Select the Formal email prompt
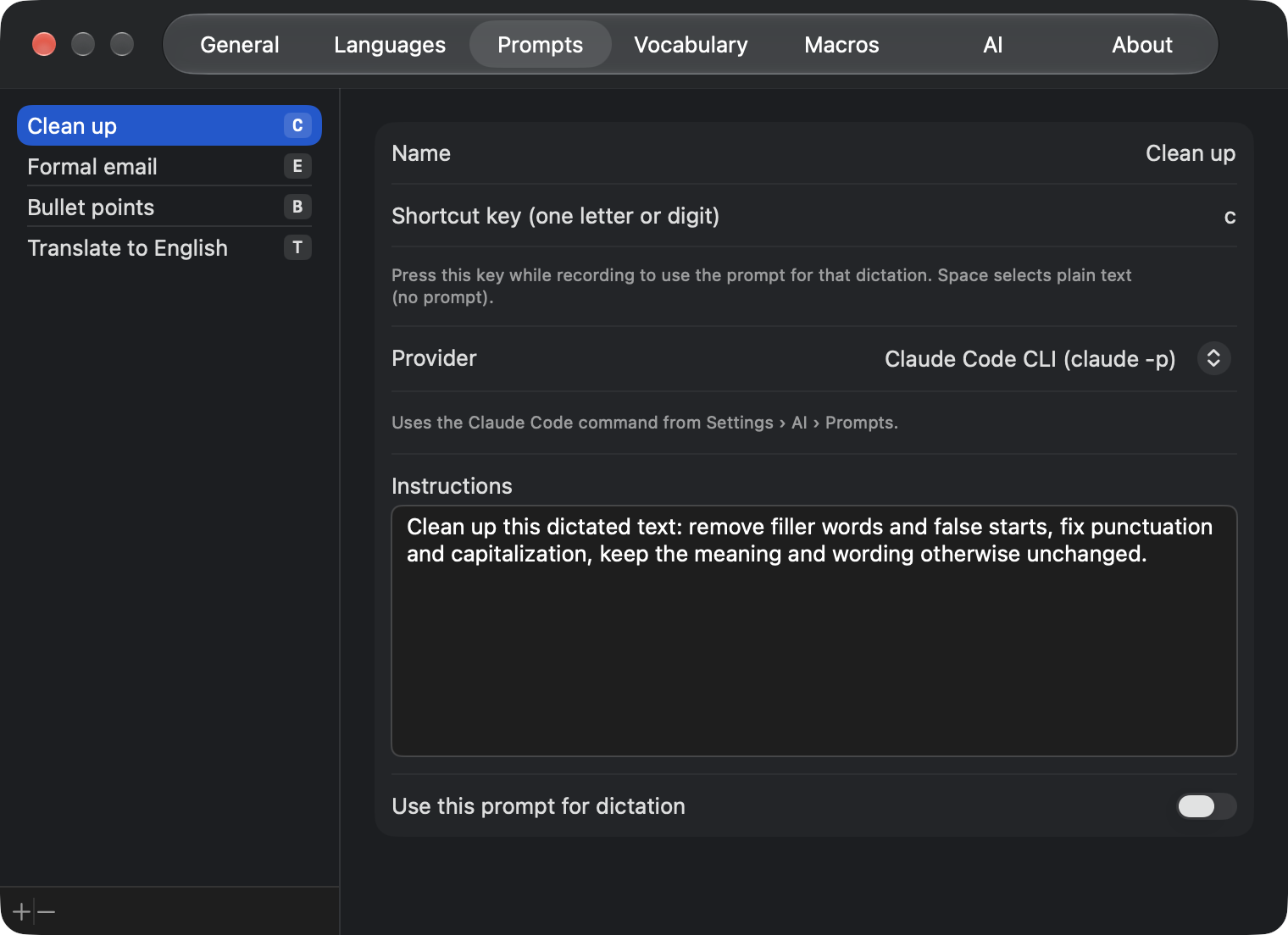The image size is (1288, 935). pyautogui.click(x=169, y=166)
